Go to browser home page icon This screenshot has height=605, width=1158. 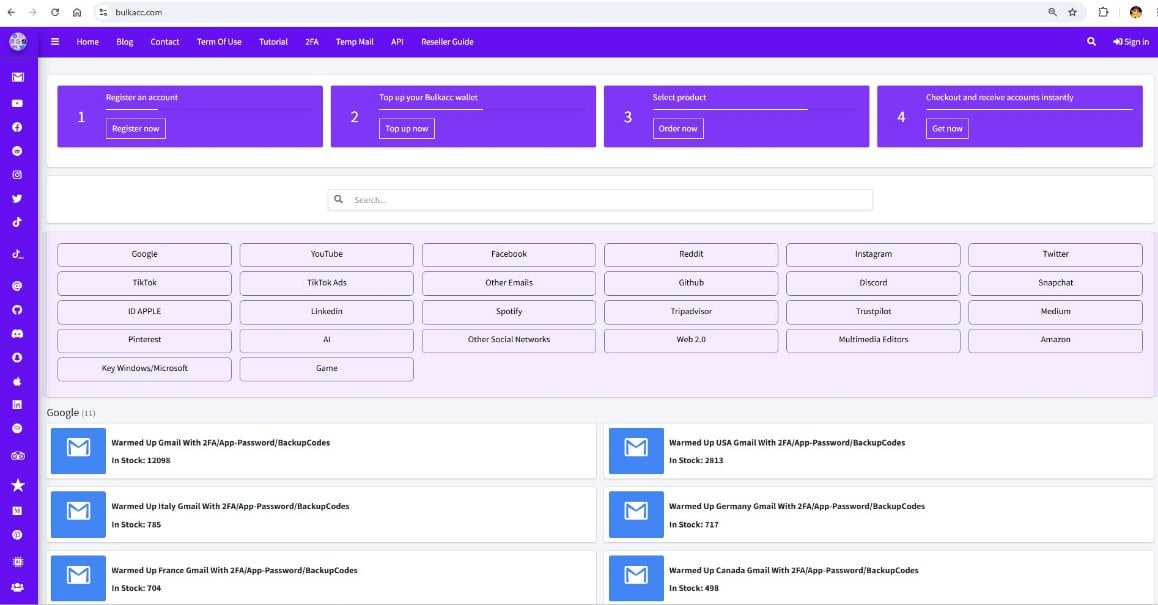click(77, 12)
